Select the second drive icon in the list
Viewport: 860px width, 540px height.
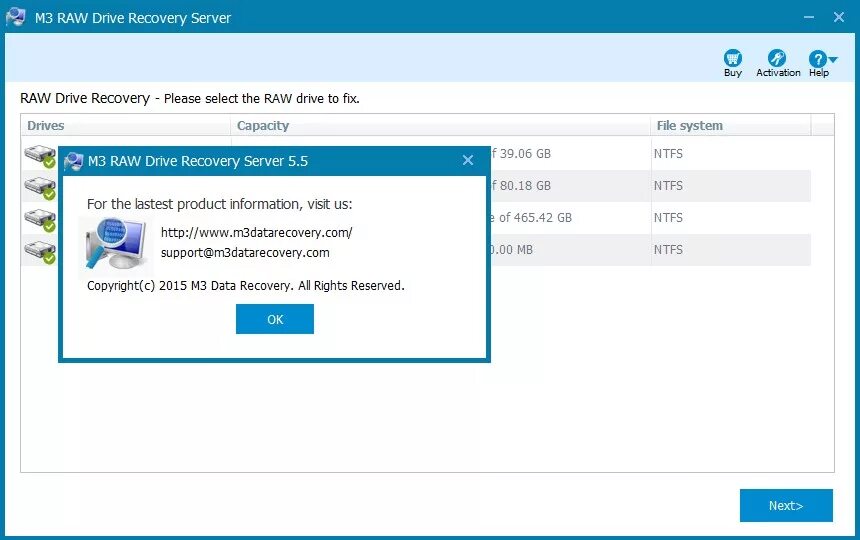tap(40, 188)
